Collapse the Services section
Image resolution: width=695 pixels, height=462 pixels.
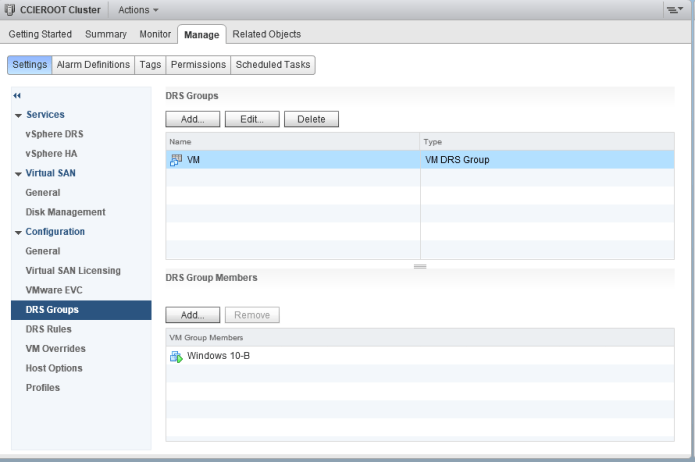[x=18, y=115]
